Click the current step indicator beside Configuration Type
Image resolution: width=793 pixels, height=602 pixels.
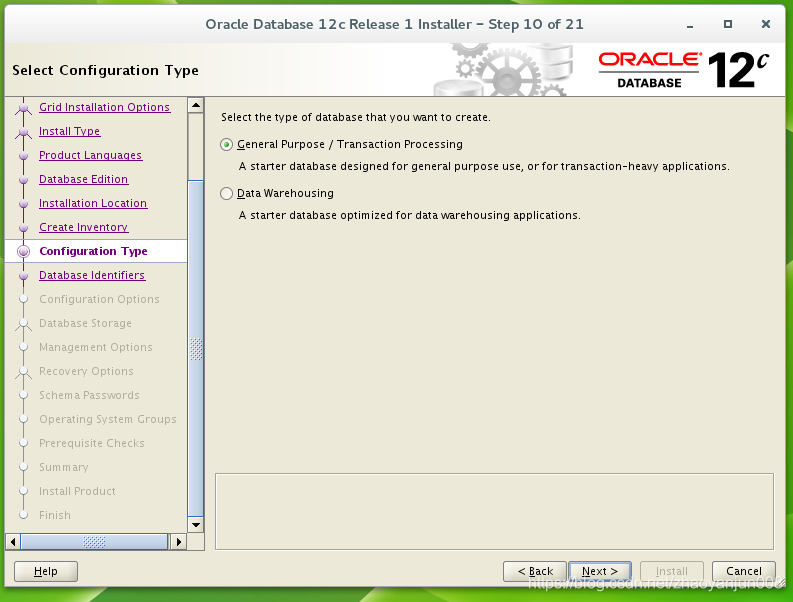(23, 251)
